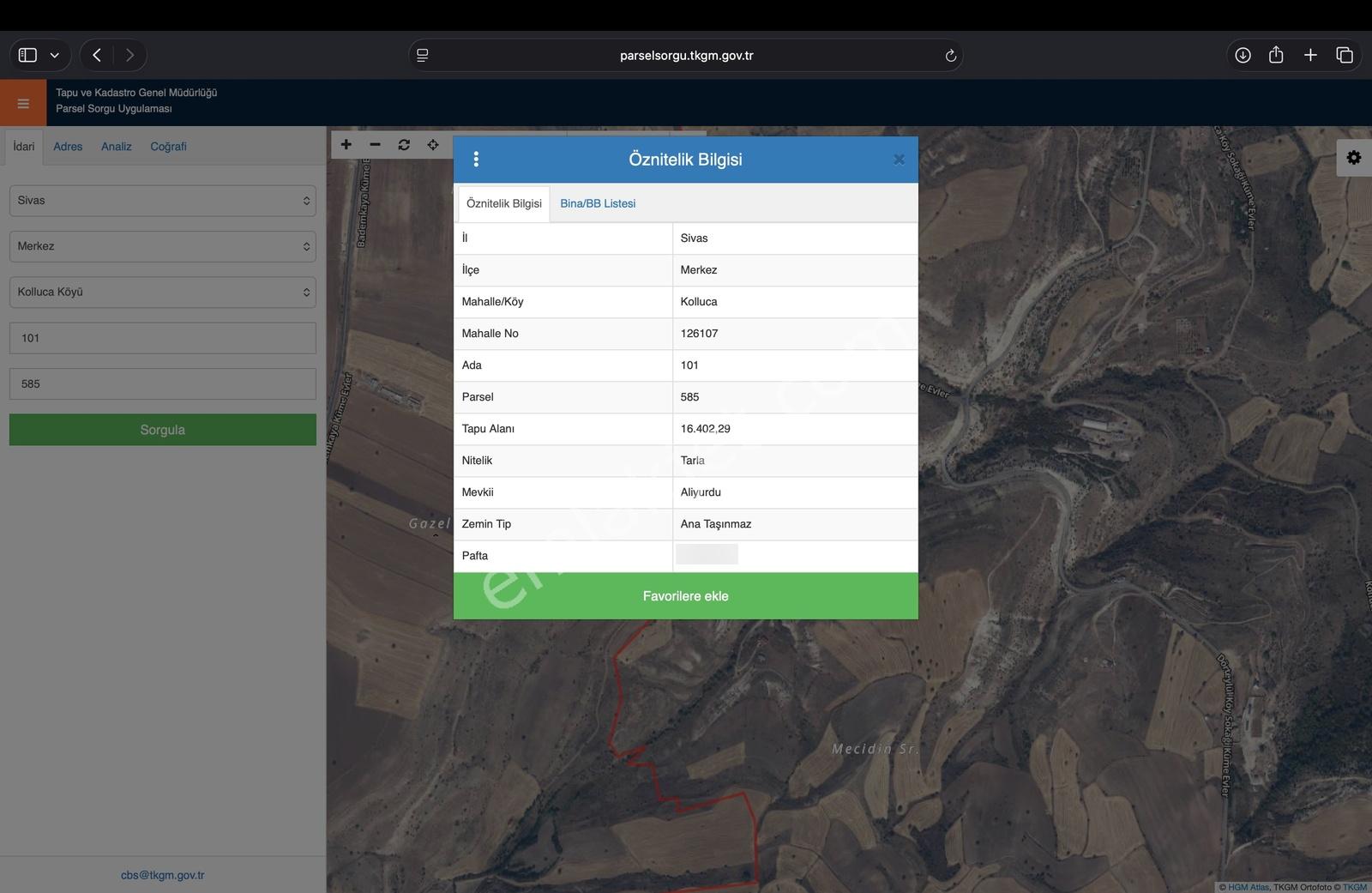Click the Nitelik value Tarla

click(x=692, y=461)
